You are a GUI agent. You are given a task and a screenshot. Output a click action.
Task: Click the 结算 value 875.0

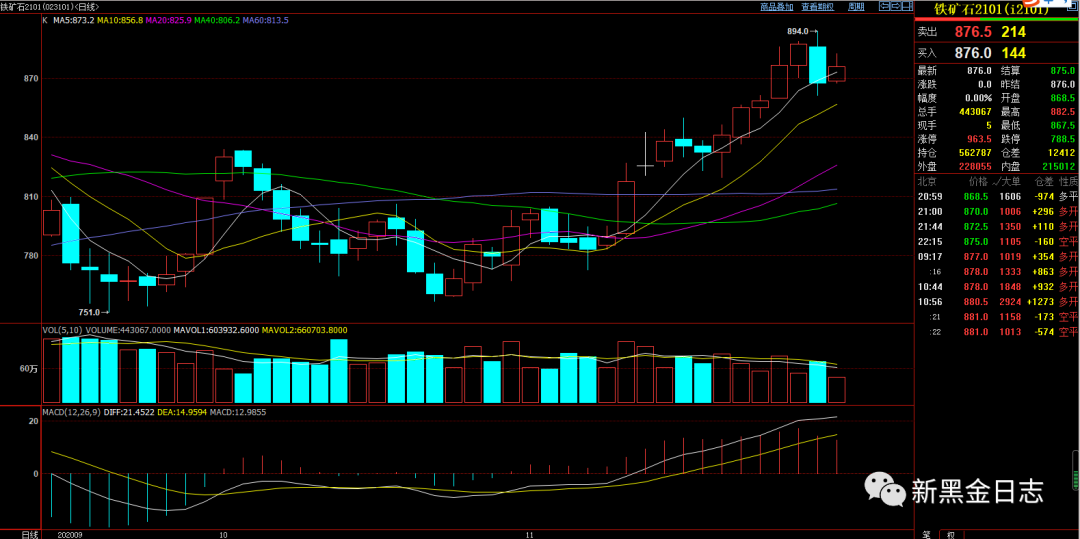click(x=1062, y=71)
